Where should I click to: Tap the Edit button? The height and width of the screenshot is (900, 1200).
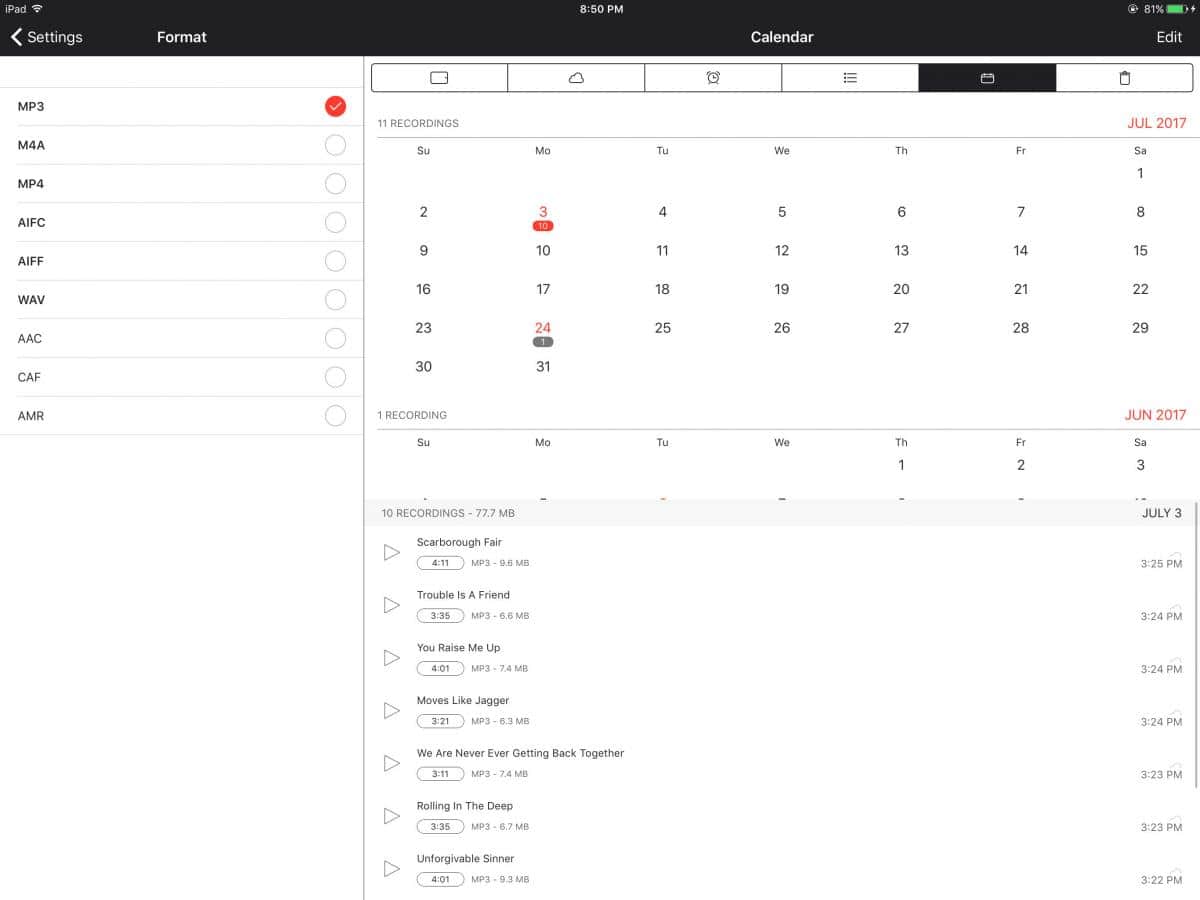click(1168, 37)
